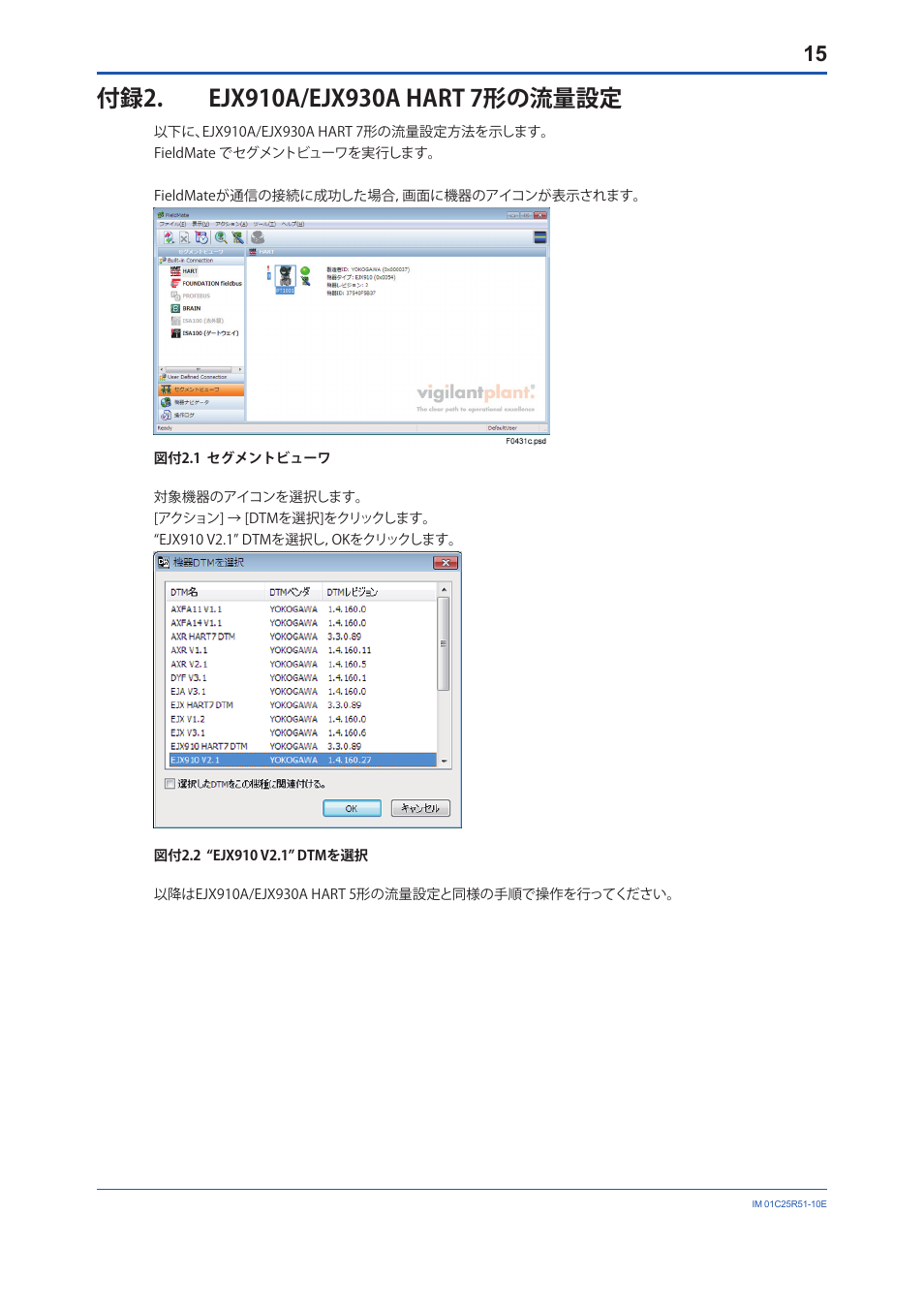Click the dialog title icon in 機器DTMを選択
This screenshot has width=924, height=1308.
(164, 562)
